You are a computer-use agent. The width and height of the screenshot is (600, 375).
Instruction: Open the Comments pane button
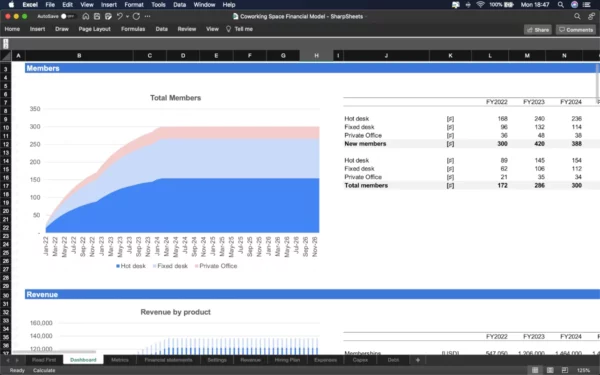[576, 30]
